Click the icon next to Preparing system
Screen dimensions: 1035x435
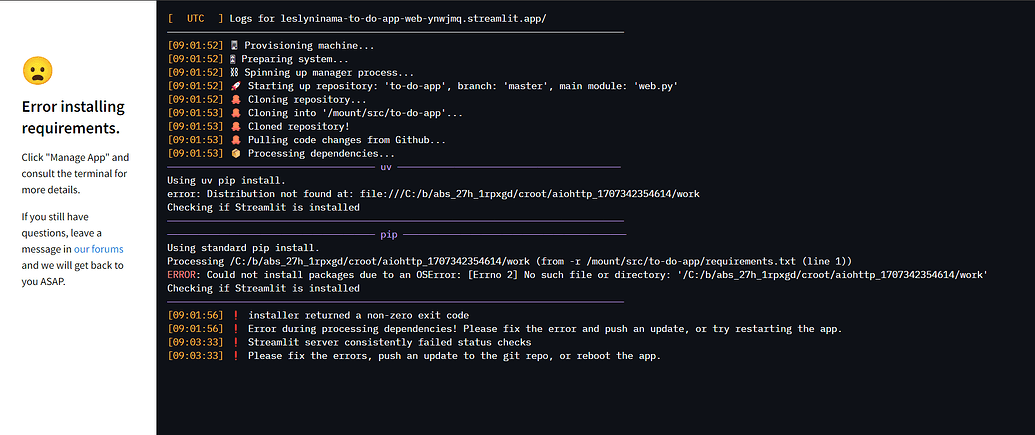235,59
